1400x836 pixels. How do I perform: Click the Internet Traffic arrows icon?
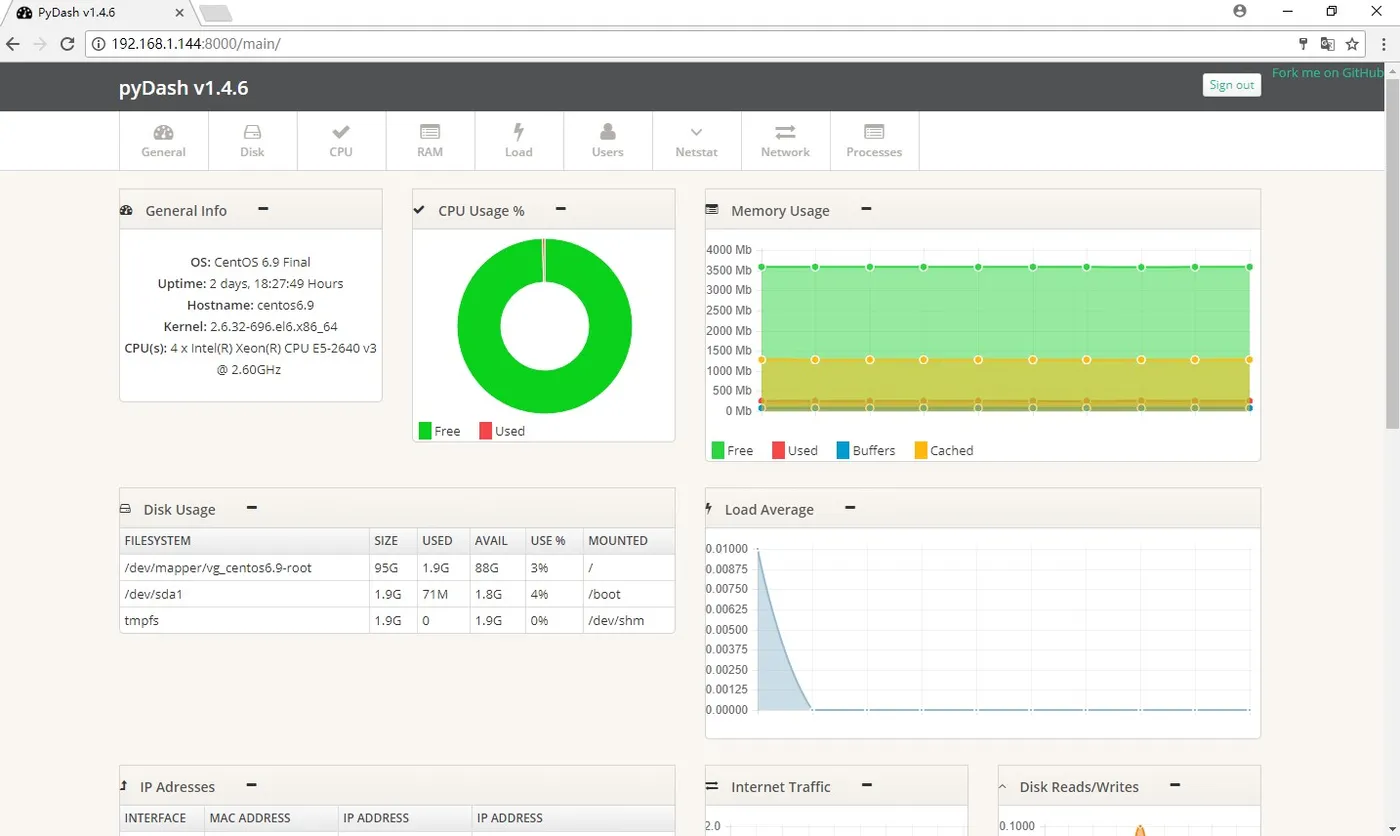pos(712,786)
